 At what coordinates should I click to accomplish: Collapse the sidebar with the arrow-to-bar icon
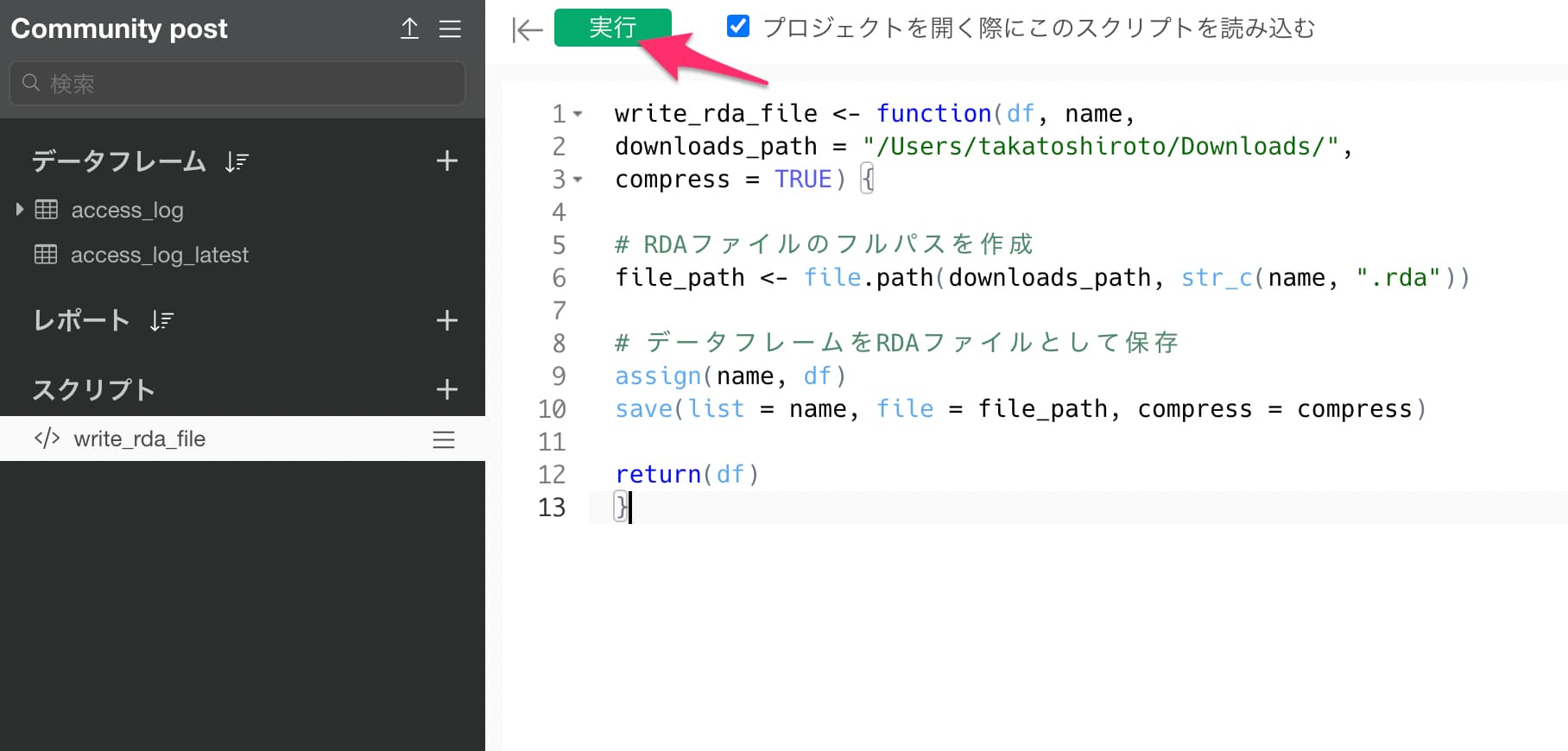[x=527, y=30]
